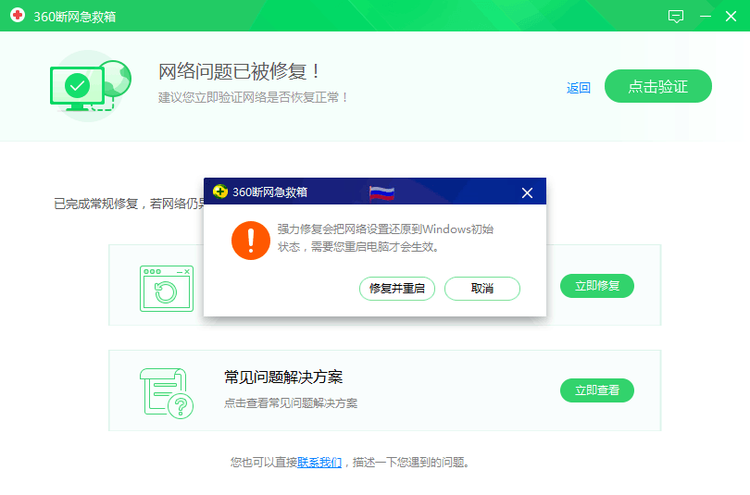750x495 pixels.
Task: Click the 点击查看常见问题解决方案 description text
Action: click(x=290, y=403)
